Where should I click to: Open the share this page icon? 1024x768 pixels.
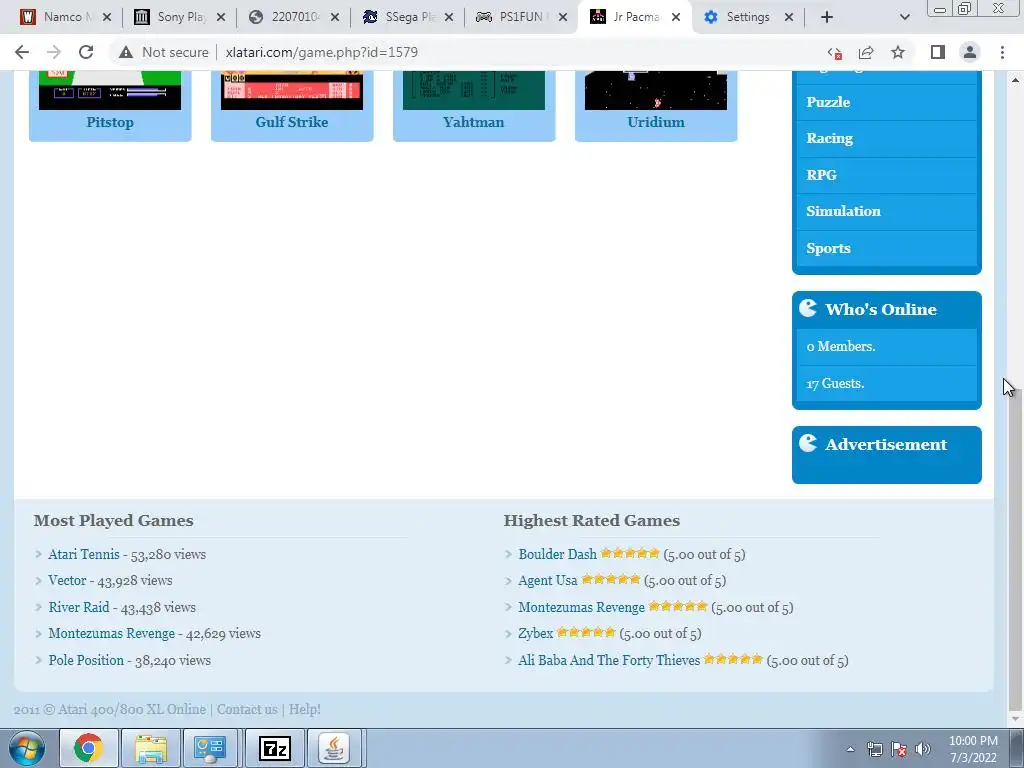866,52
